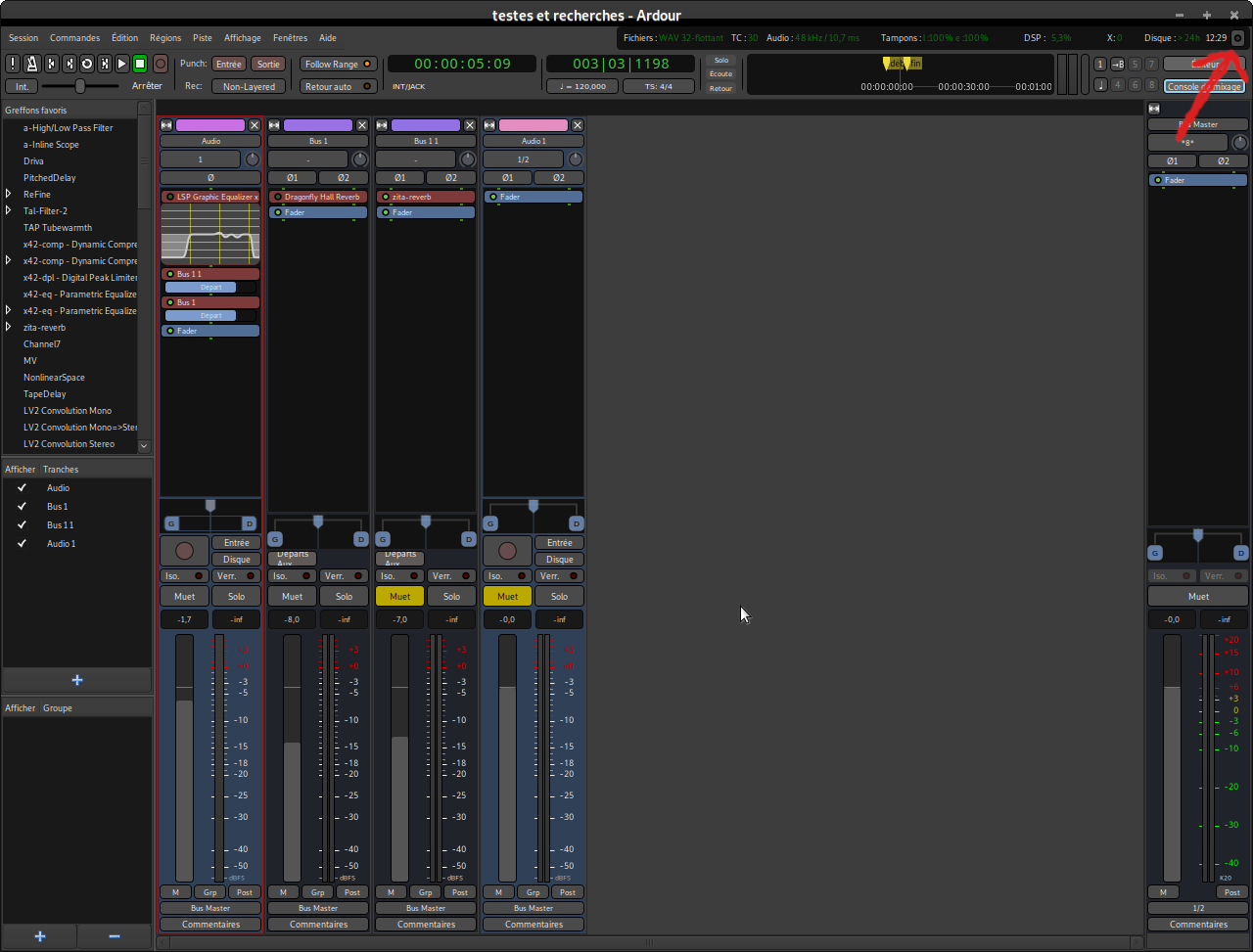Open the Non-Layered record mode dropdown

point(249,86)
